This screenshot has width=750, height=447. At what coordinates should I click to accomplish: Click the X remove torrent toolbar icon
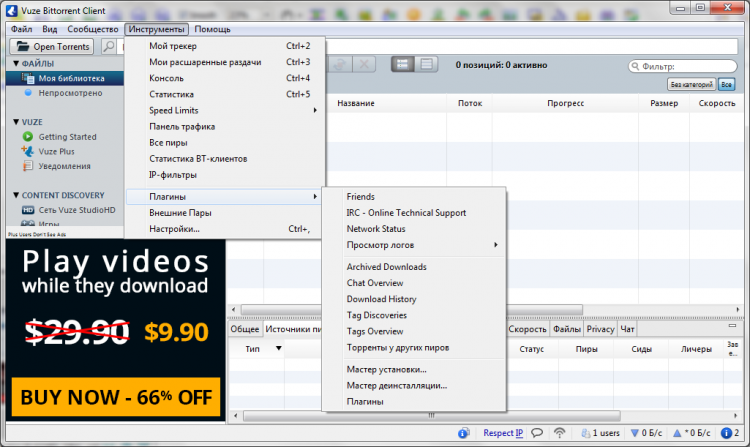(x=364, y=64)
